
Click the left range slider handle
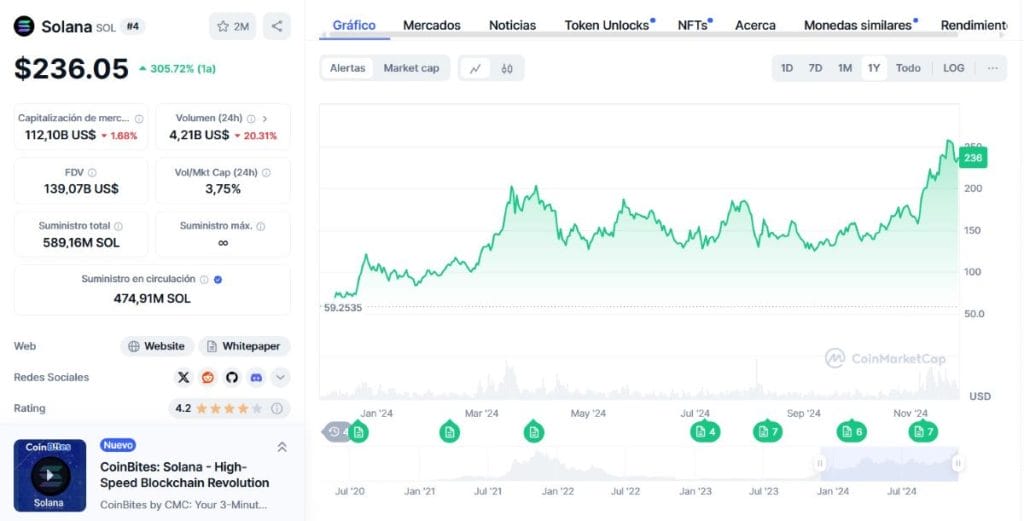click(x=820, y=464)
